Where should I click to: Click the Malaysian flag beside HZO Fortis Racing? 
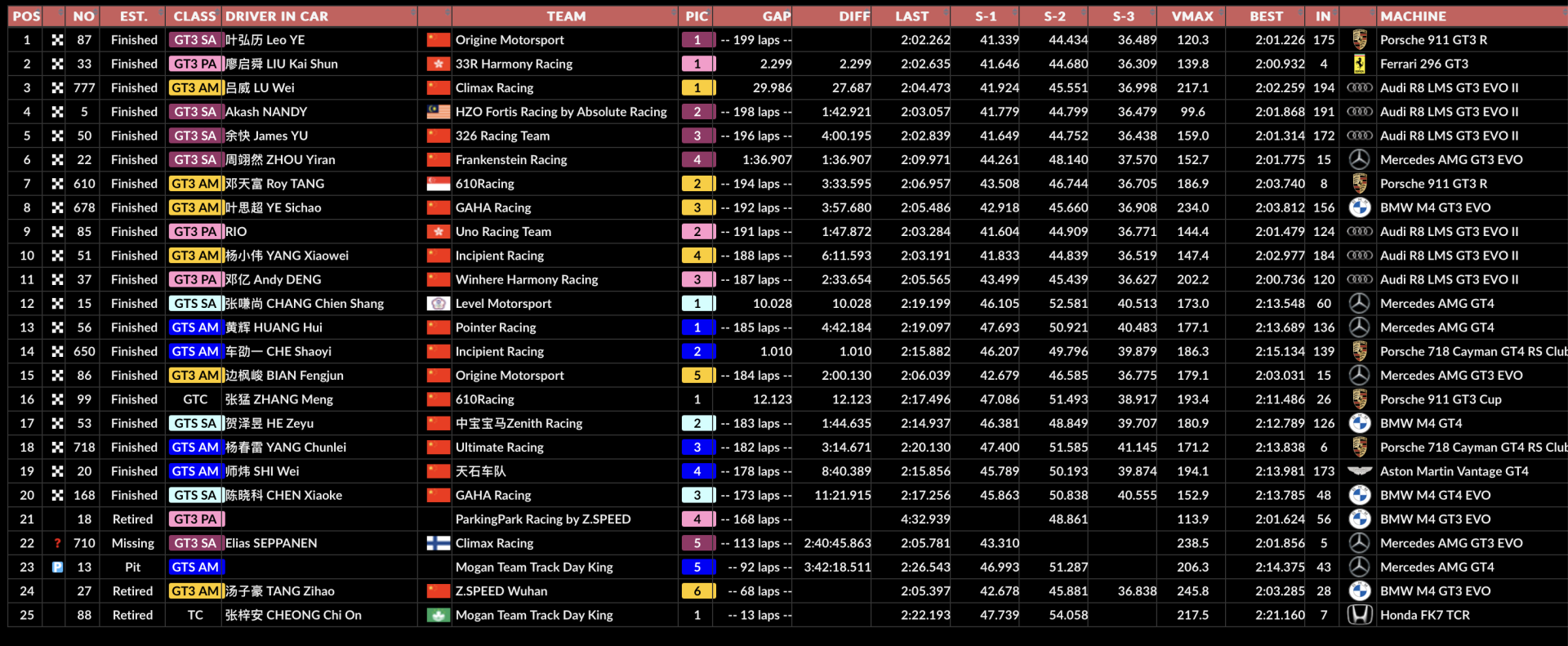[439, 112]
